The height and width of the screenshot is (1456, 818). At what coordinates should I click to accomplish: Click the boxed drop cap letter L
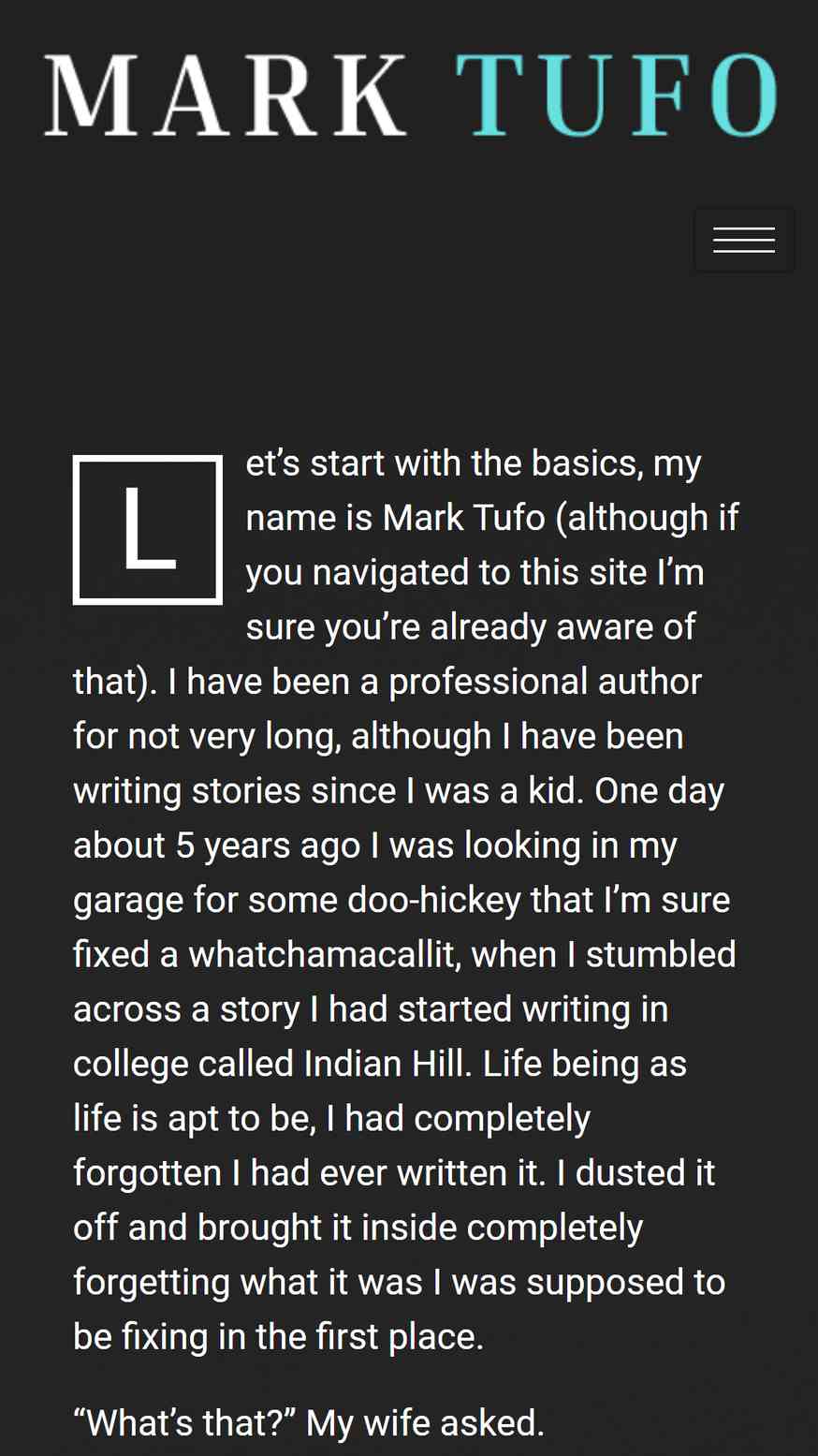click(148, 530)
